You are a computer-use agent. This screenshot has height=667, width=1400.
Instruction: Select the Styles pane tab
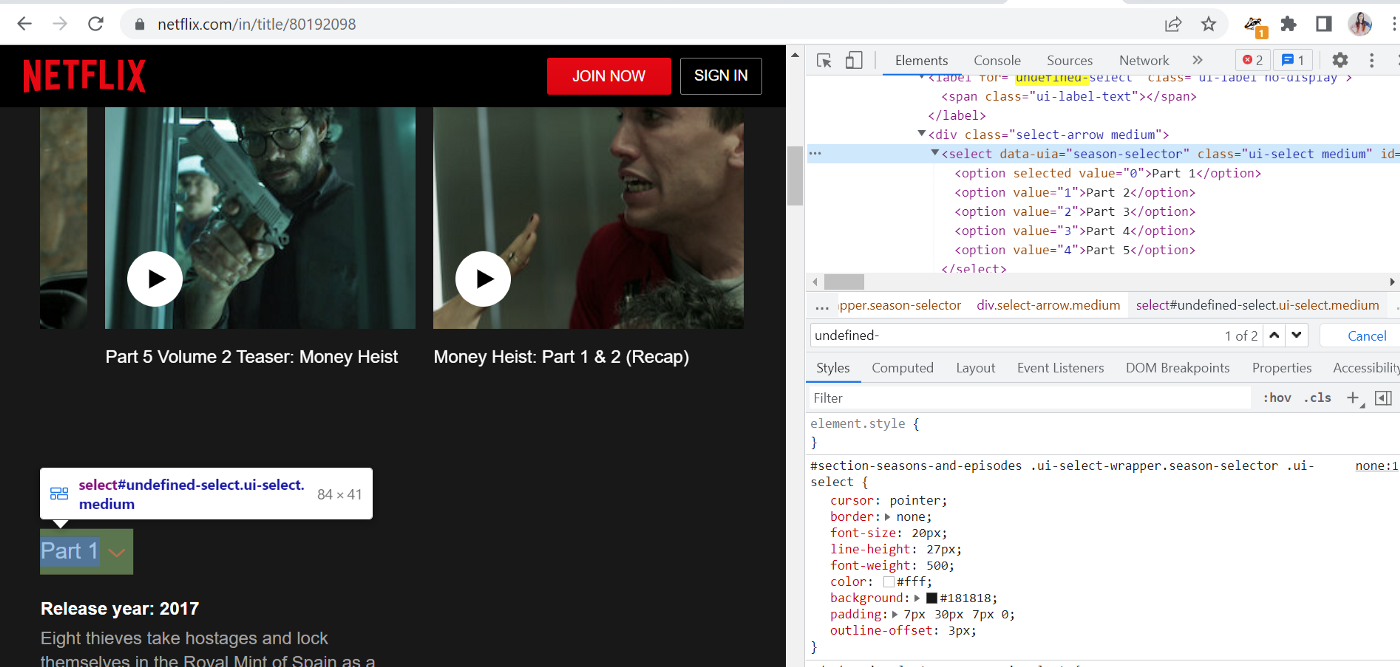833,368
